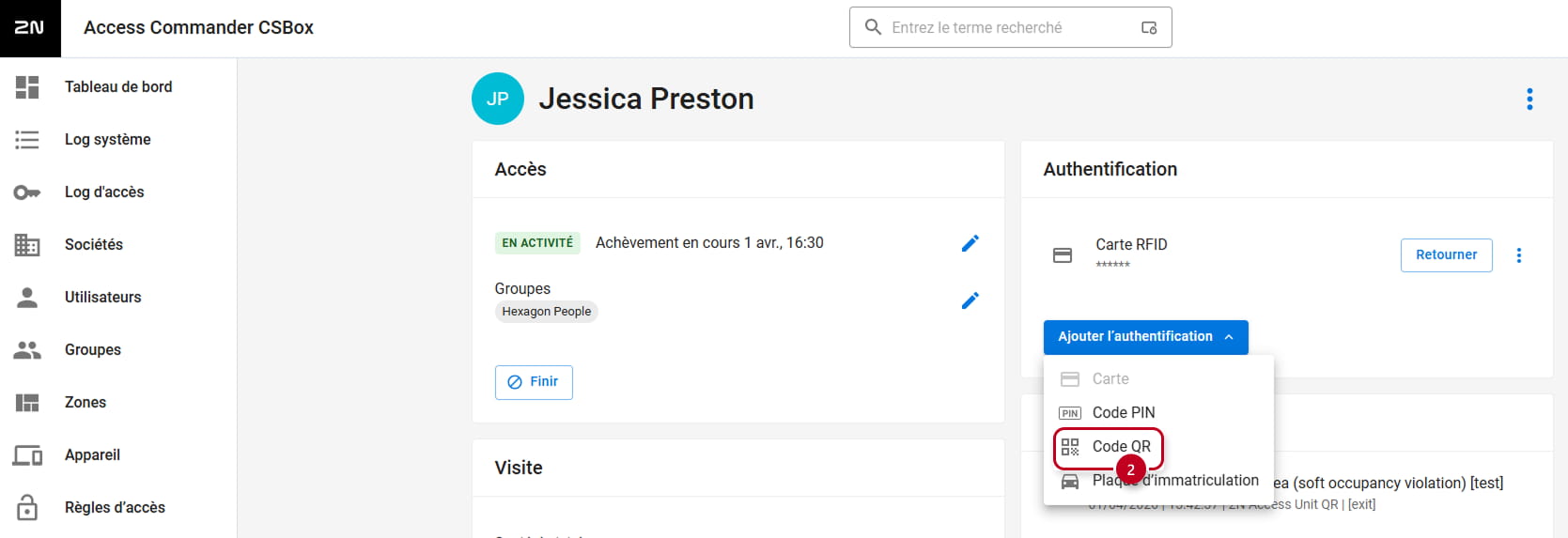Viewport: 1568px width, 538px height.
Task: Edit Groupes with pencil icon
Action: coord(970,300)
